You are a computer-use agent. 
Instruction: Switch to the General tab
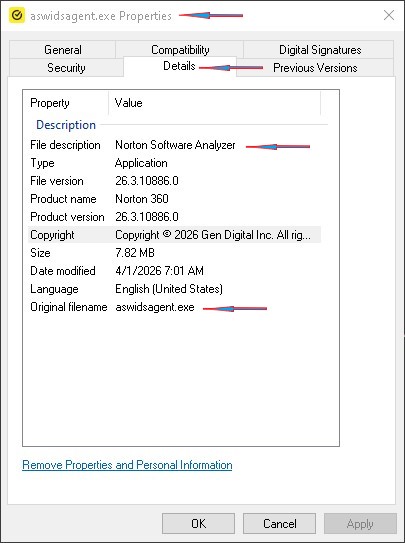(63, 50)
